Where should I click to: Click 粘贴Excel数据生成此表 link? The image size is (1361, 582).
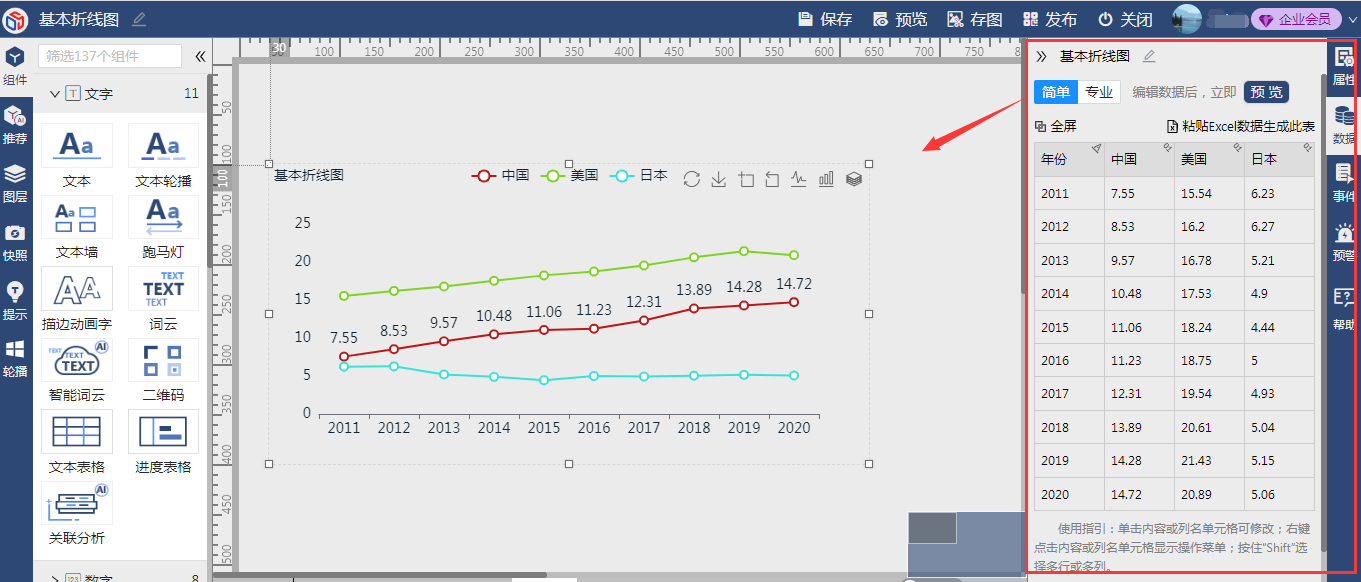tap(1242, 126)
